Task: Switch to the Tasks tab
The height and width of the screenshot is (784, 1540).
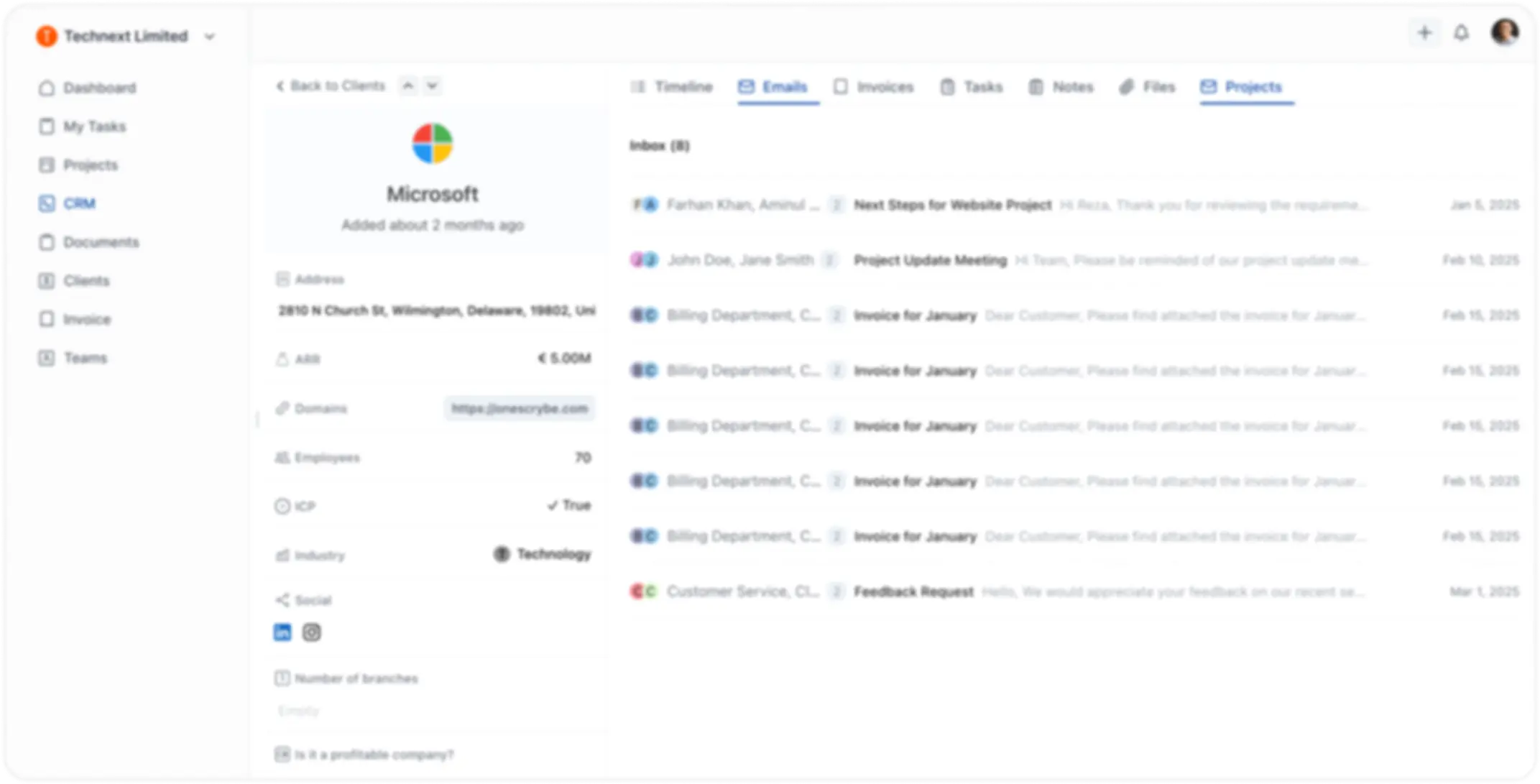Action: point(972,87)
